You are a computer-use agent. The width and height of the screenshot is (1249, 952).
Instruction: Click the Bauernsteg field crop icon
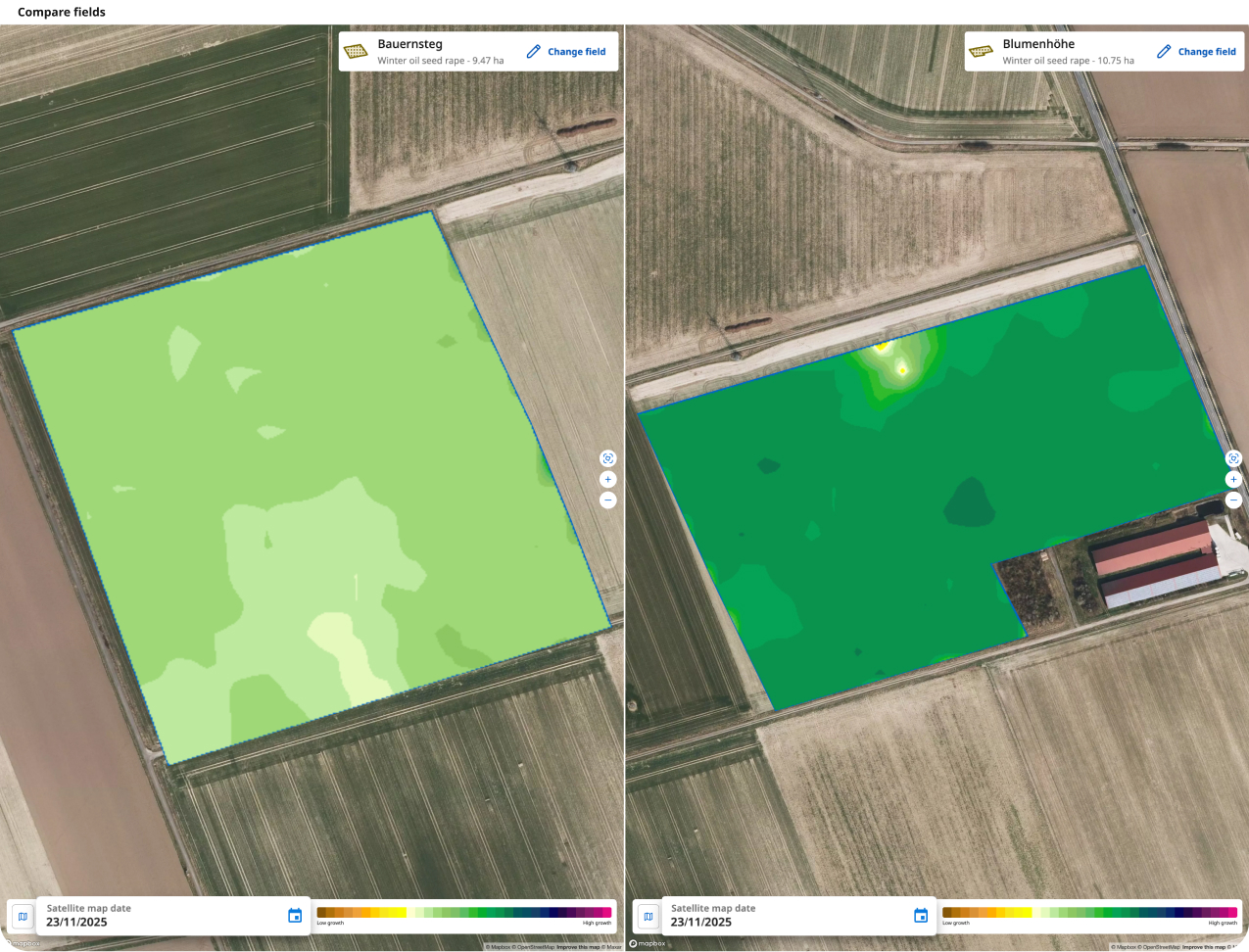[357, 52]
